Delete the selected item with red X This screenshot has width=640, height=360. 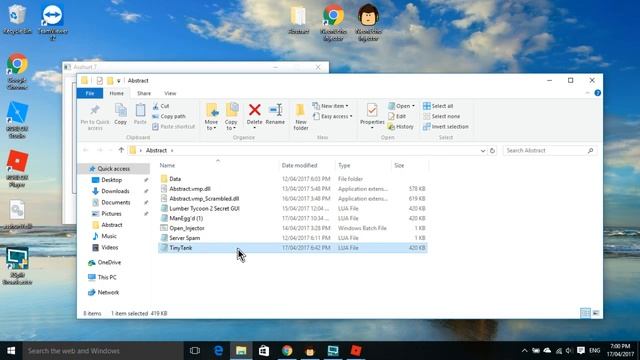pyautogui.click(x=254, y=114)
